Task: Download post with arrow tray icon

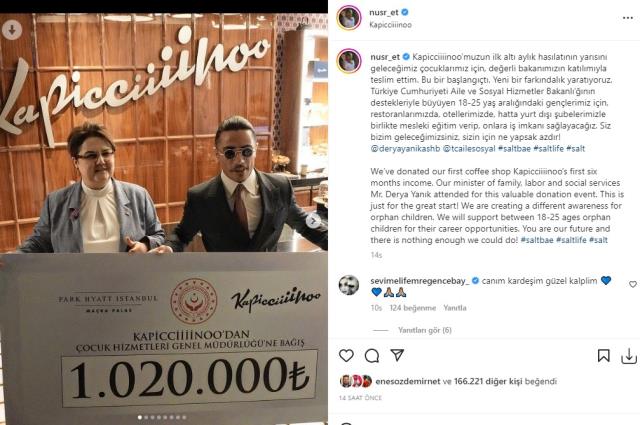Action: tap(629, 356)
